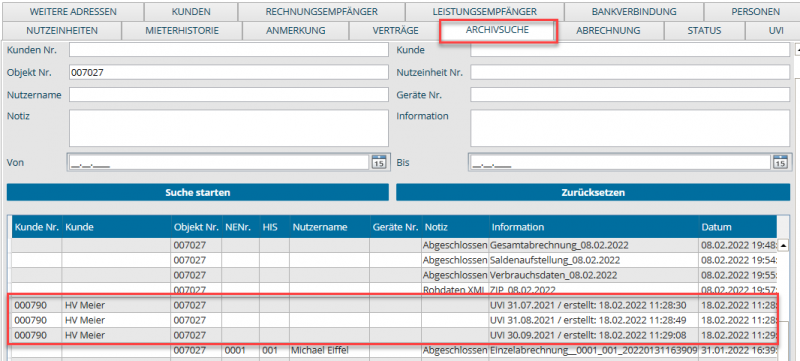This screenshot has height=361, width=800.
Task: Select the Archivsuche tab
Action: pos(497,30)
